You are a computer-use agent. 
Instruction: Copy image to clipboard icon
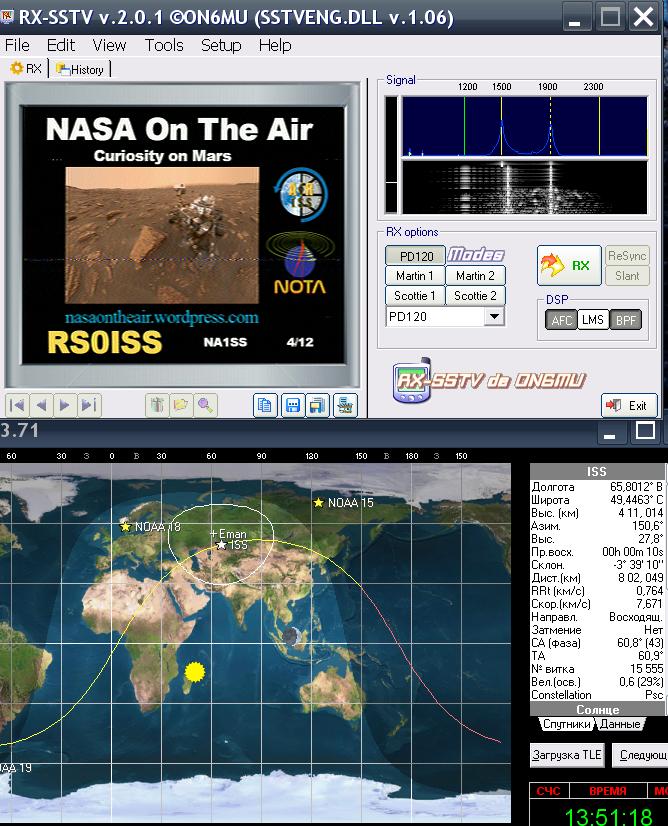tap(265, 405)
